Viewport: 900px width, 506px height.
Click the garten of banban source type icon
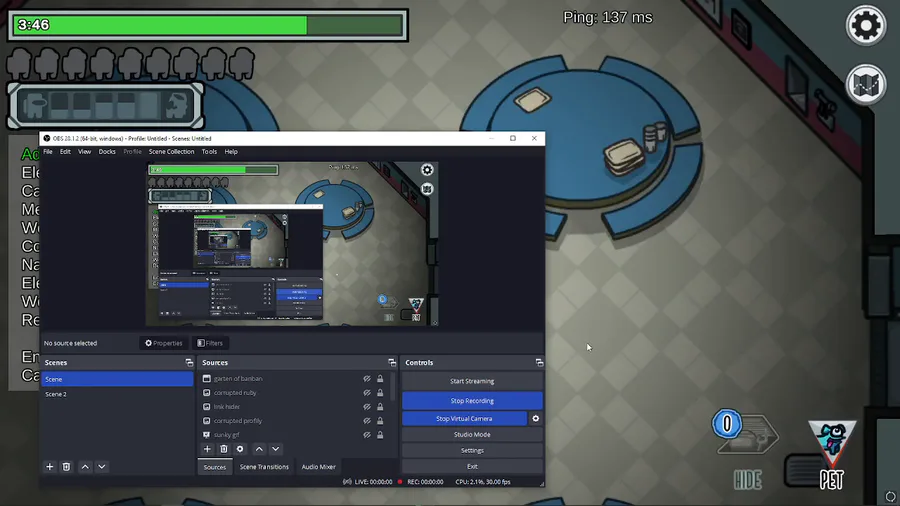207,379
